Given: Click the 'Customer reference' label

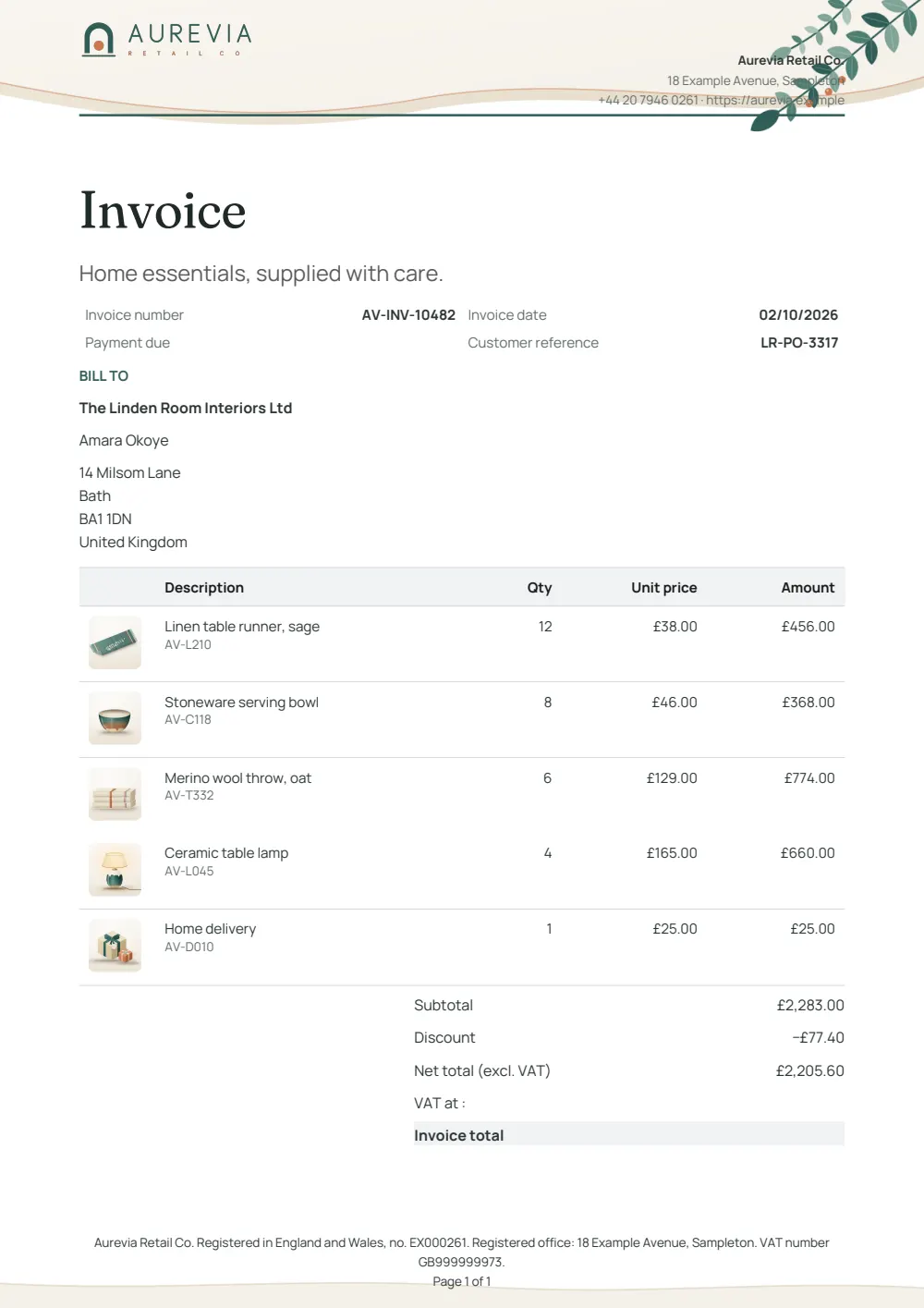Looking at the screenshot, I should point(533,343).
